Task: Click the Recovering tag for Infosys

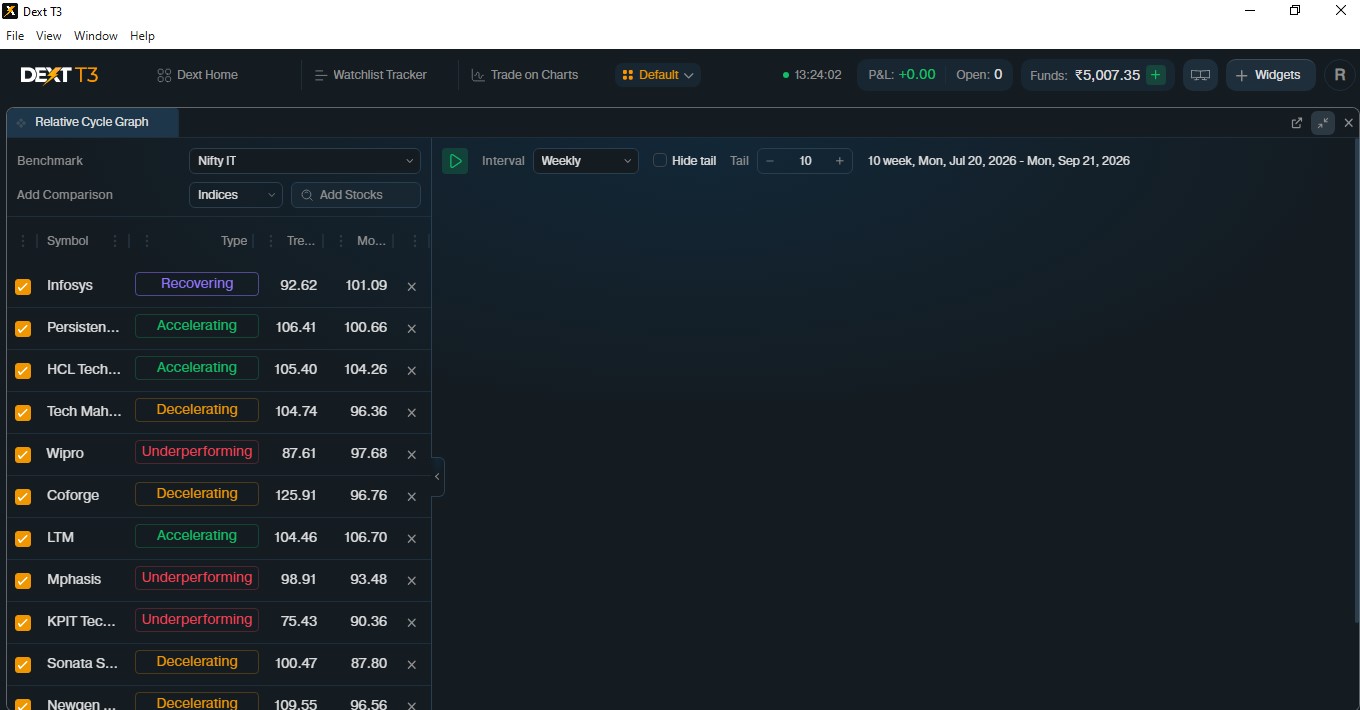Action: [x=197, y=284]
